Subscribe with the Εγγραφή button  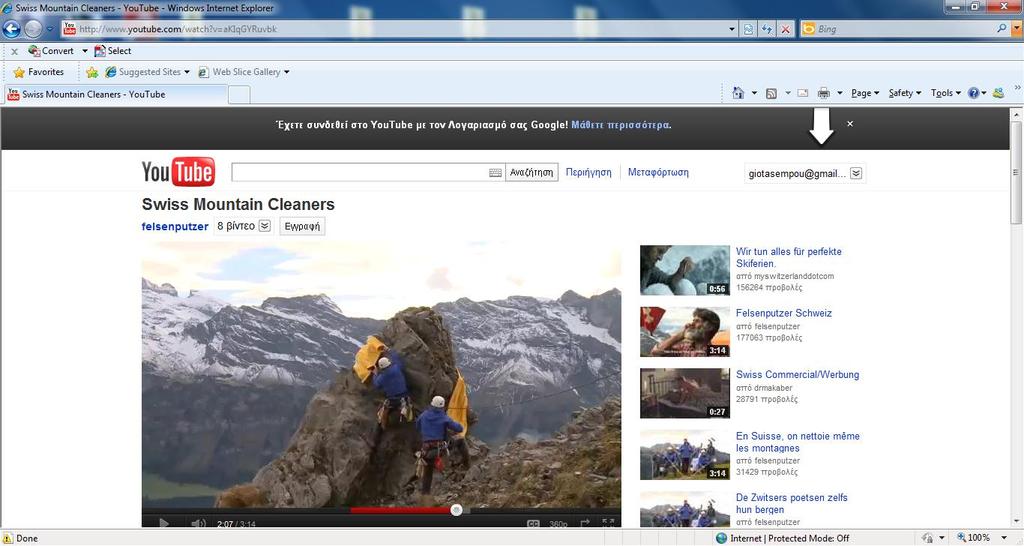tap(302, 226)
